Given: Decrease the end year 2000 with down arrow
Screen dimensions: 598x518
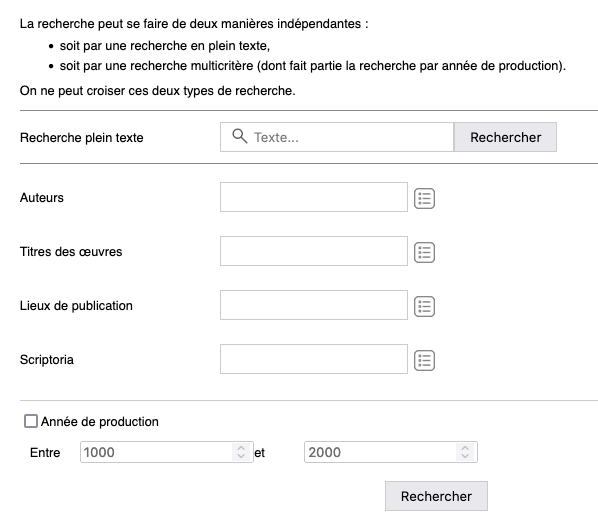Looking at the screenshot, I should coord(465,456).
